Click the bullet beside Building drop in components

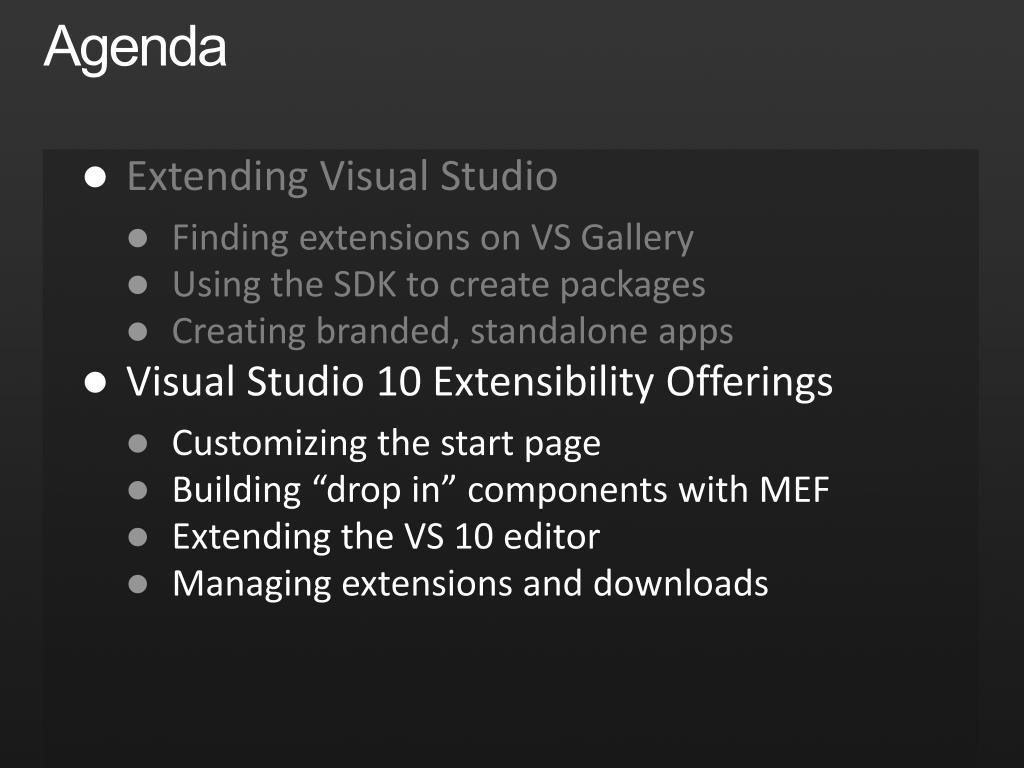(138, 490)
